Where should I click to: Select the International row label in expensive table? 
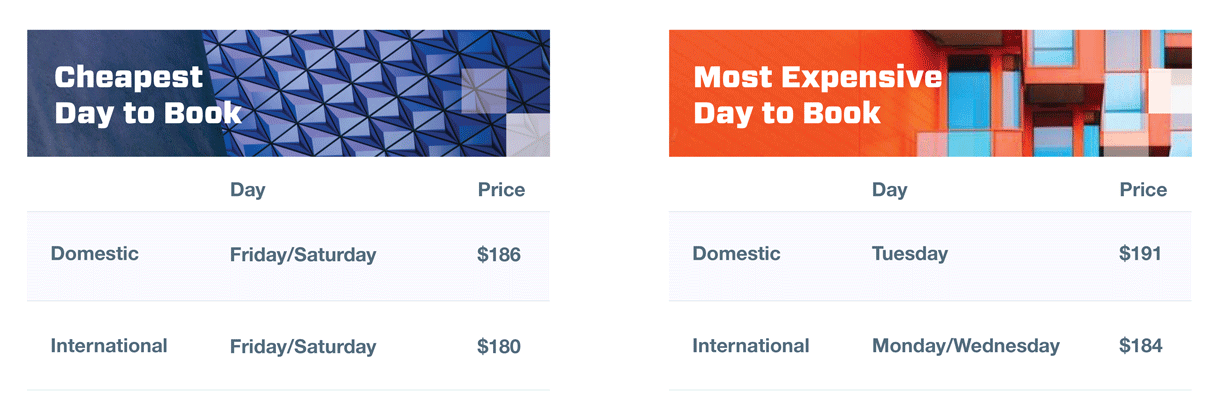pos(751,346)
